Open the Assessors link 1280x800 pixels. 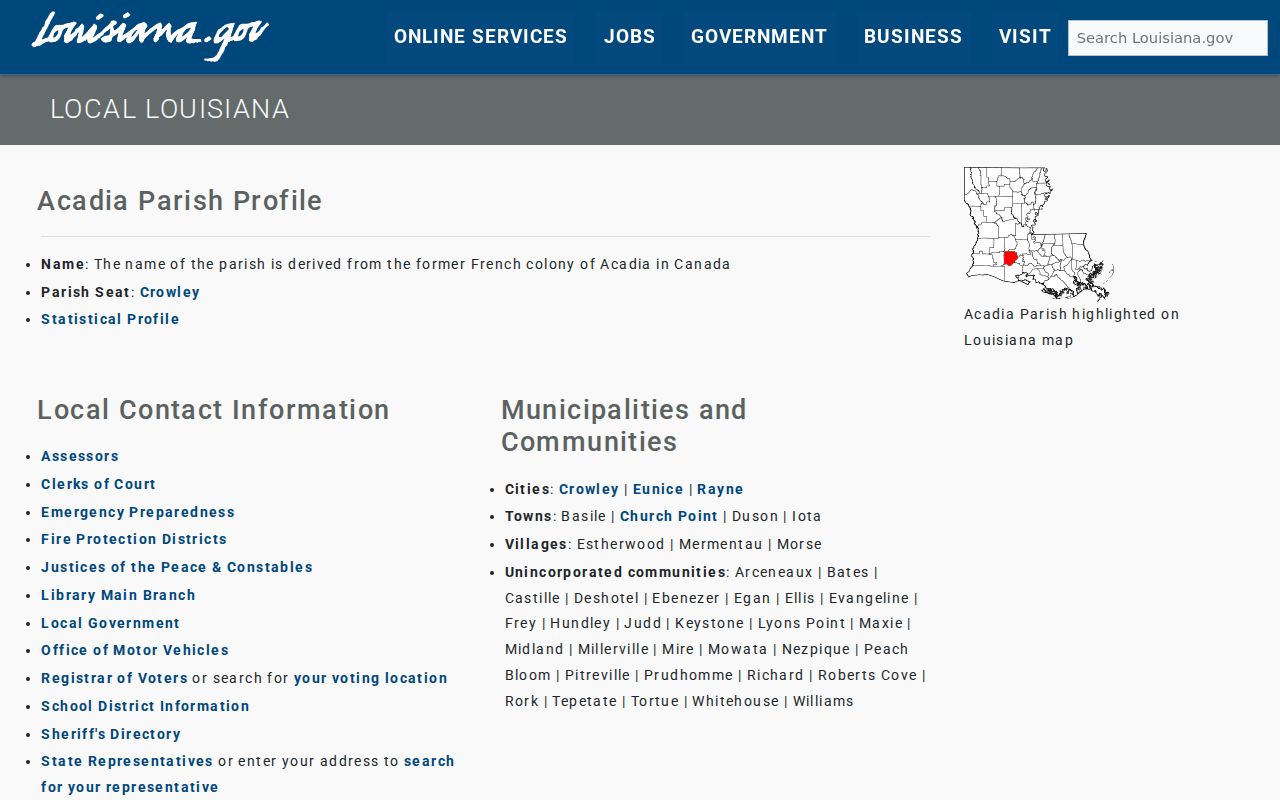click(x=80, y=456)
